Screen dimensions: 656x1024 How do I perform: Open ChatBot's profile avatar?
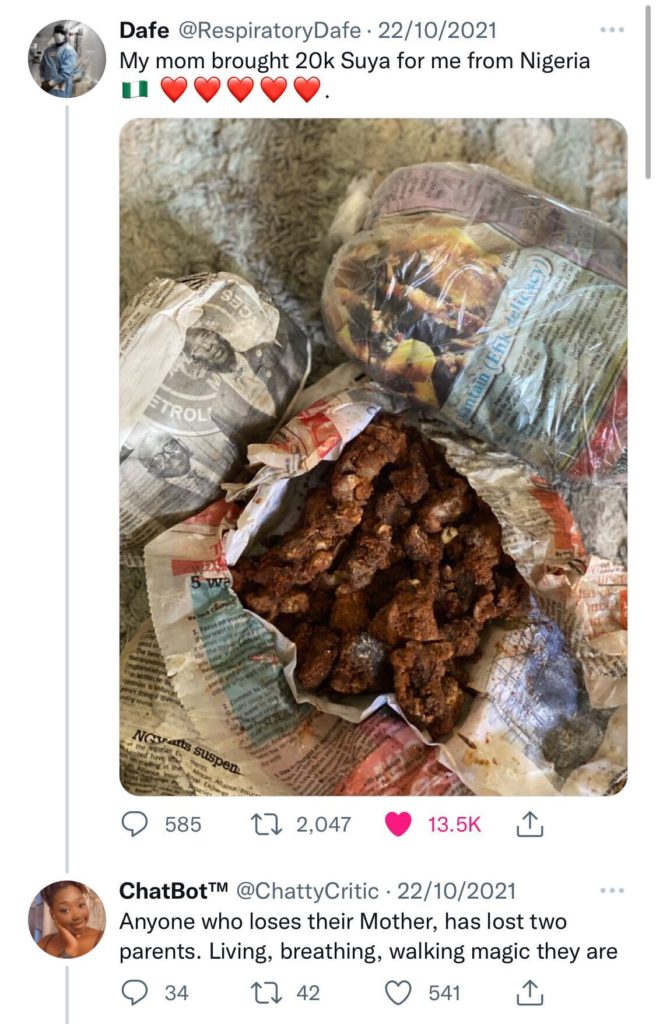click(66, 918)
